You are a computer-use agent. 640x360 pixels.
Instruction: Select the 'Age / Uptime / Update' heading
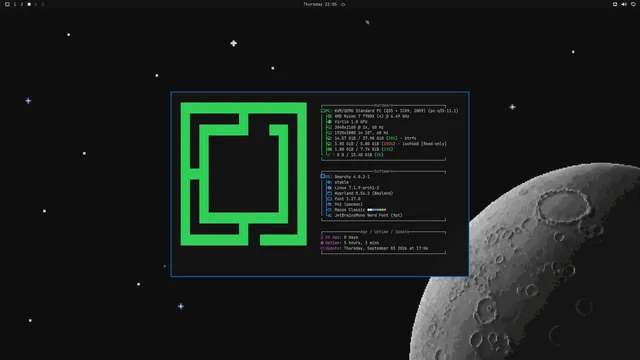(x=384, y=232)
